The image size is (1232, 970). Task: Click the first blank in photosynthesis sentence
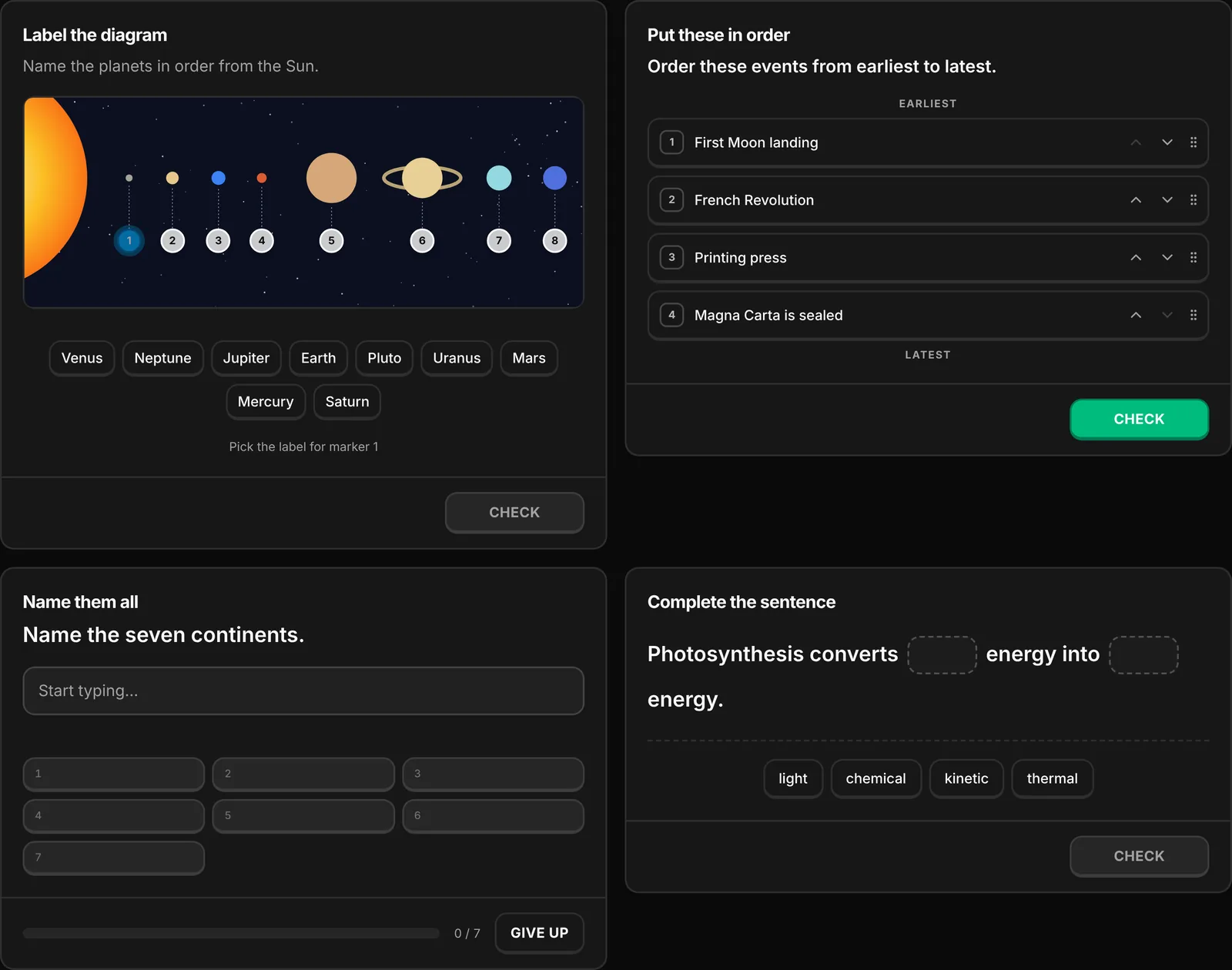pos(942,655)
